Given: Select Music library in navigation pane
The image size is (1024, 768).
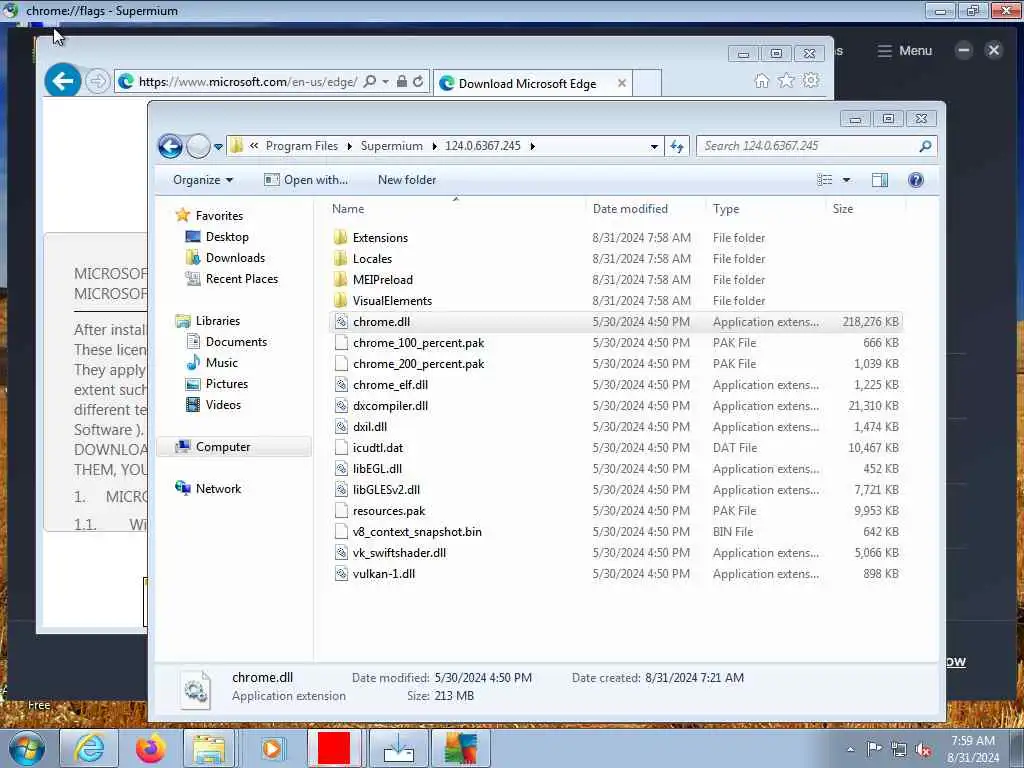Looking at the screenshot, I should (221, 362).
